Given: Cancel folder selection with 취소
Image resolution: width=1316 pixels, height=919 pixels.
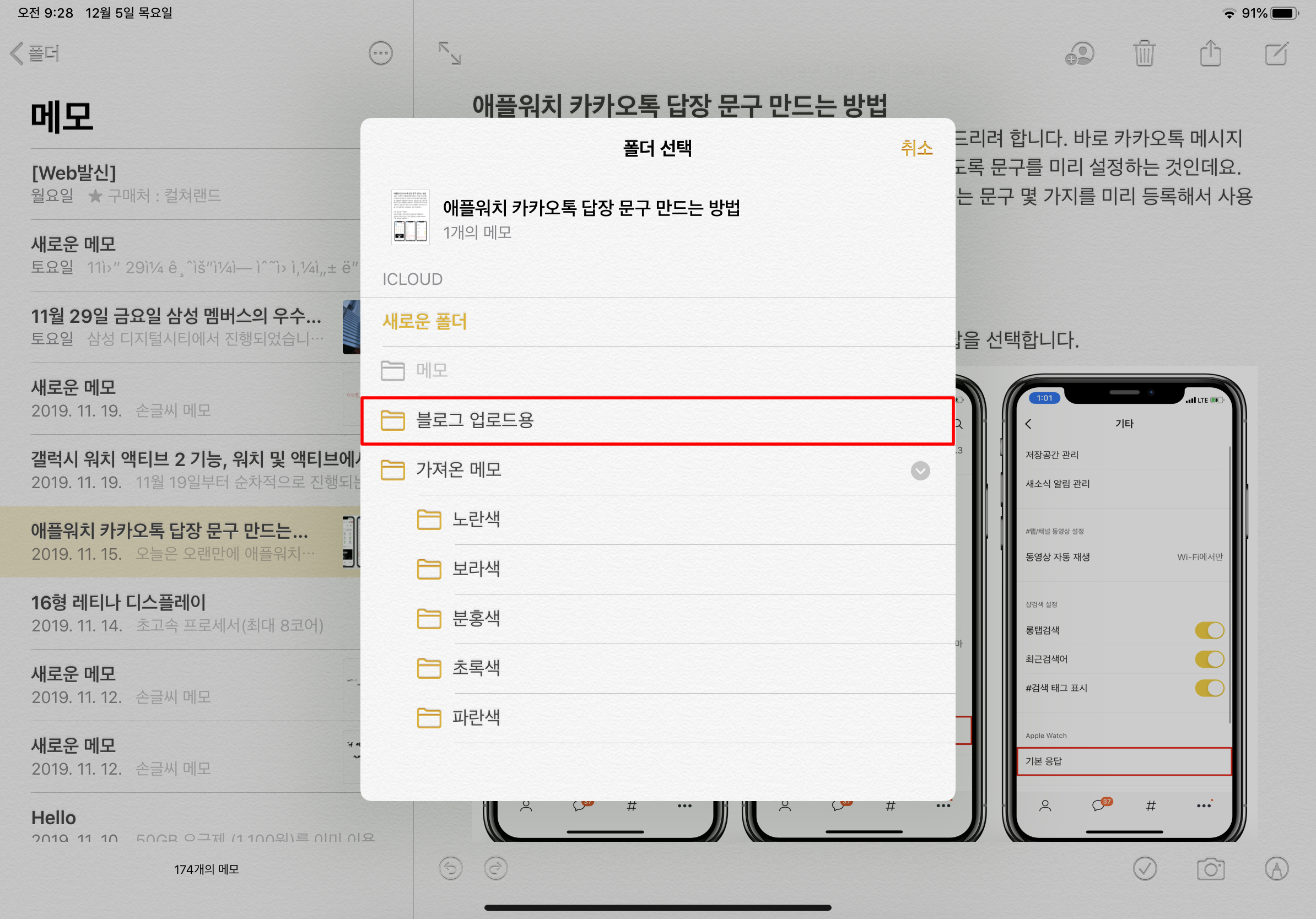Looking at the screenshot, I should tap(916, 148).
